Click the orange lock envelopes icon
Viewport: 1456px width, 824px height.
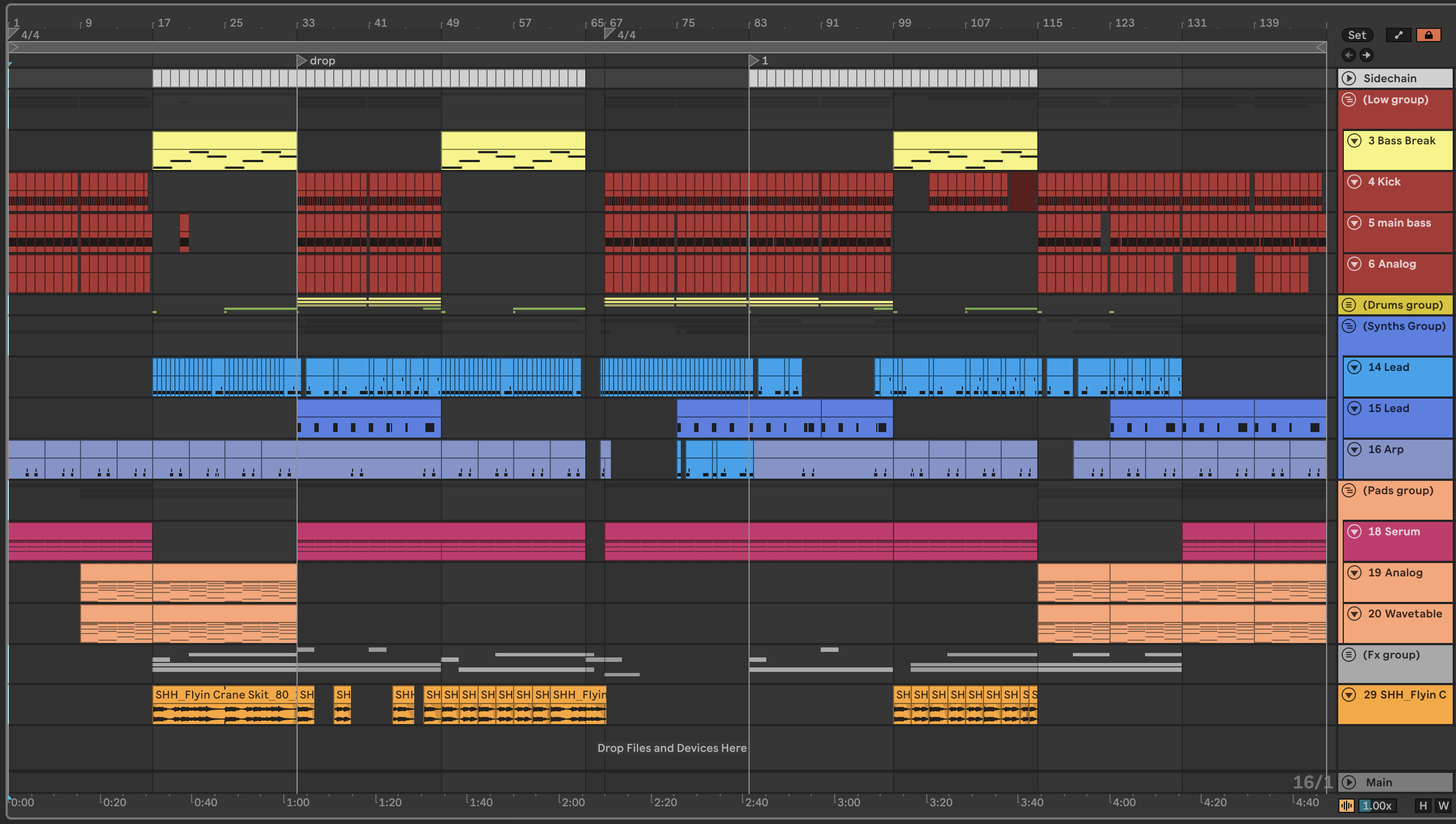click(1429, 35)
